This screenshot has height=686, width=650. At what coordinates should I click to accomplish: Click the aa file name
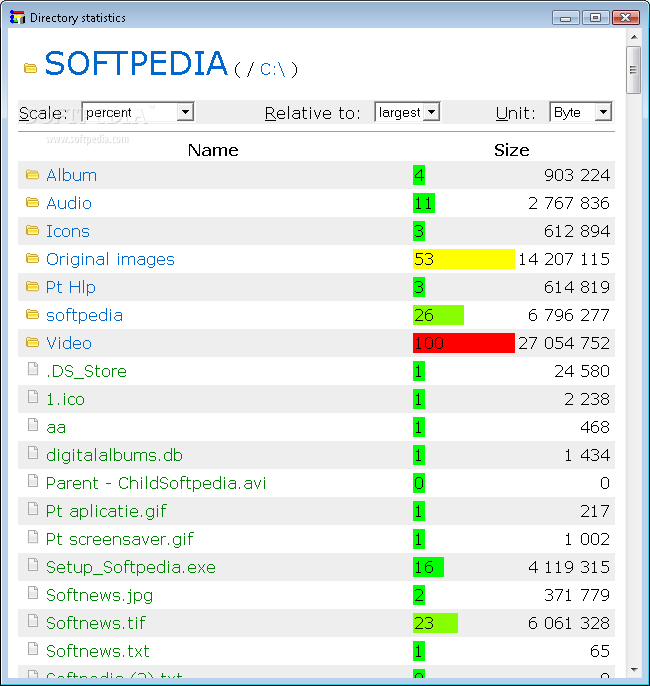click(56, 427)
